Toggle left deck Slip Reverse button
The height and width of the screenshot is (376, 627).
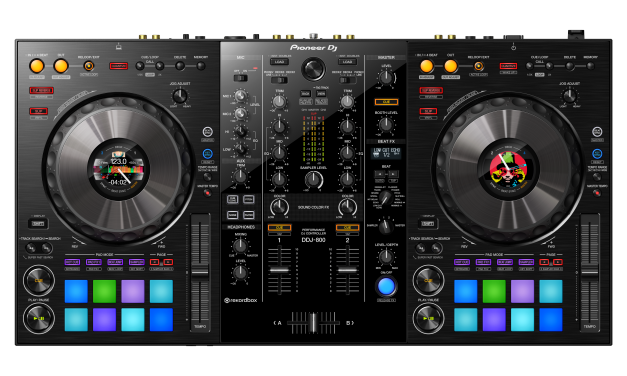click(42, 90)
